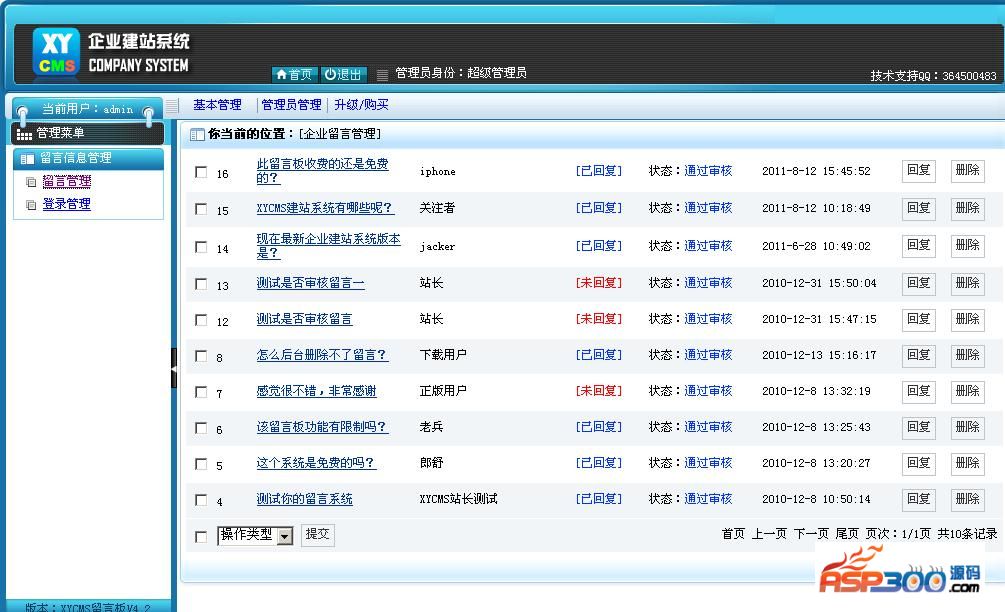Open the 管理员管理 tab

(x=292, y=104)
